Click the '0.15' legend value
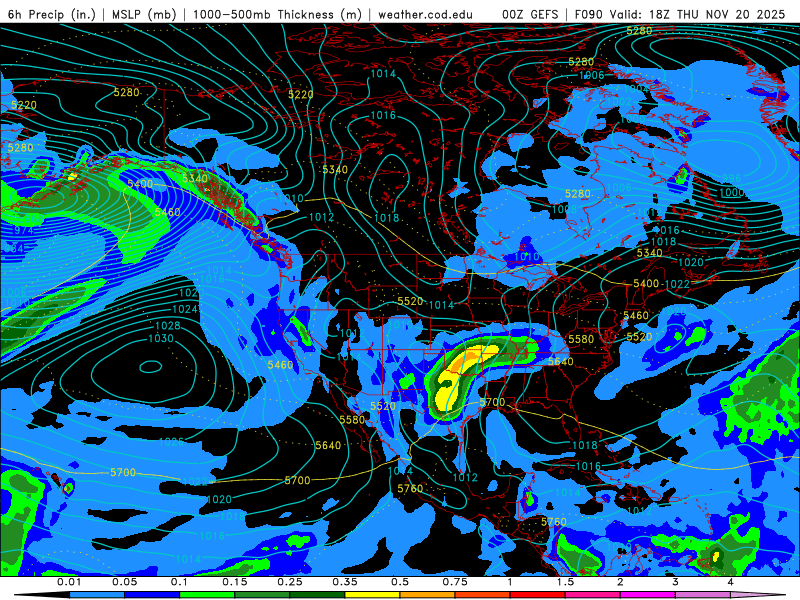The width and height of the screenshot is (800, 600). click(x=235, y=582)
